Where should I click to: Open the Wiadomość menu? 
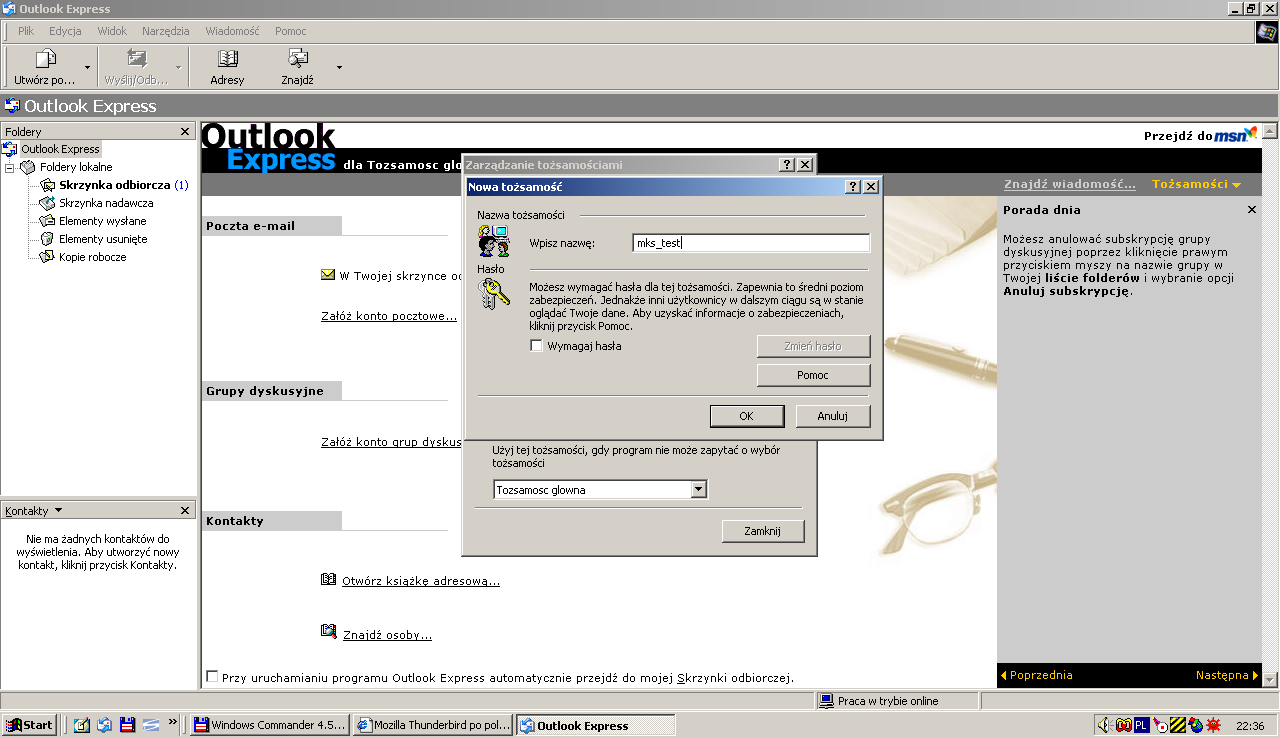(x=232, y=31)
